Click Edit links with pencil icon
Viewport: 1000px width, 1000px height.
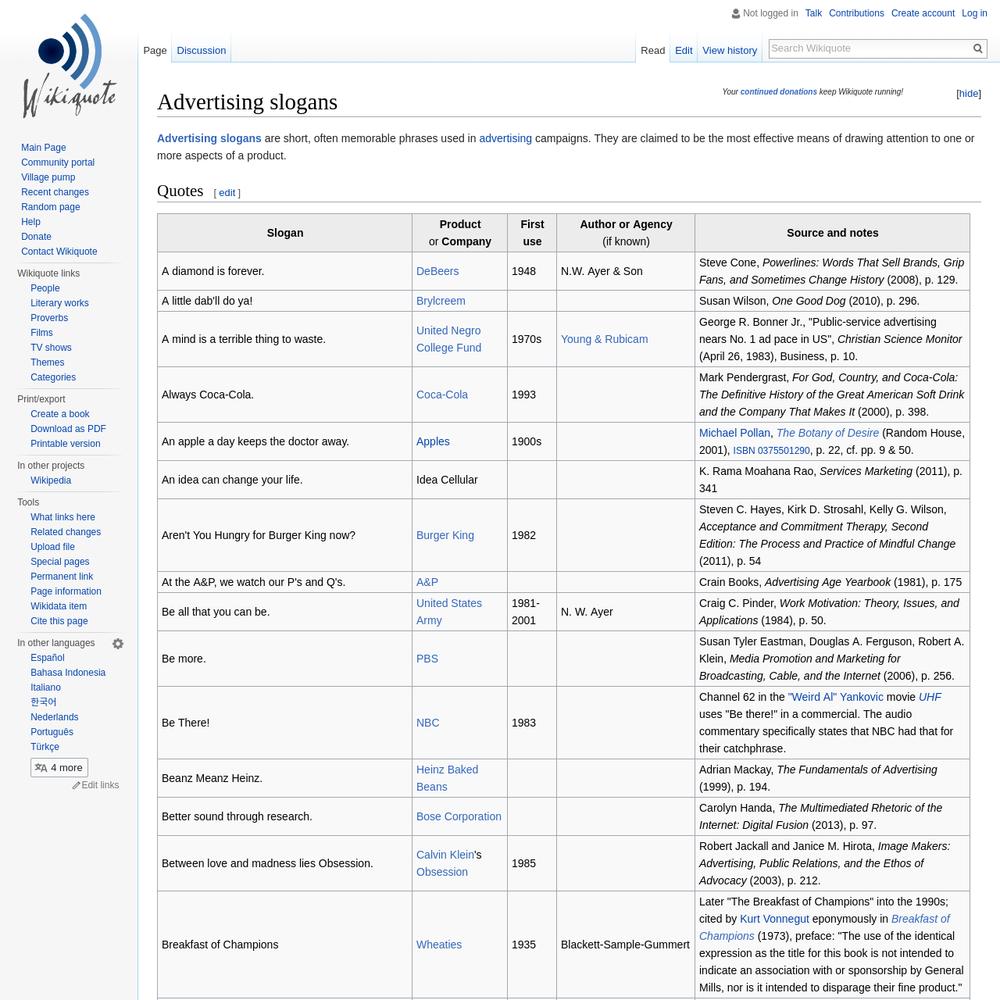(x=96, y=785)
